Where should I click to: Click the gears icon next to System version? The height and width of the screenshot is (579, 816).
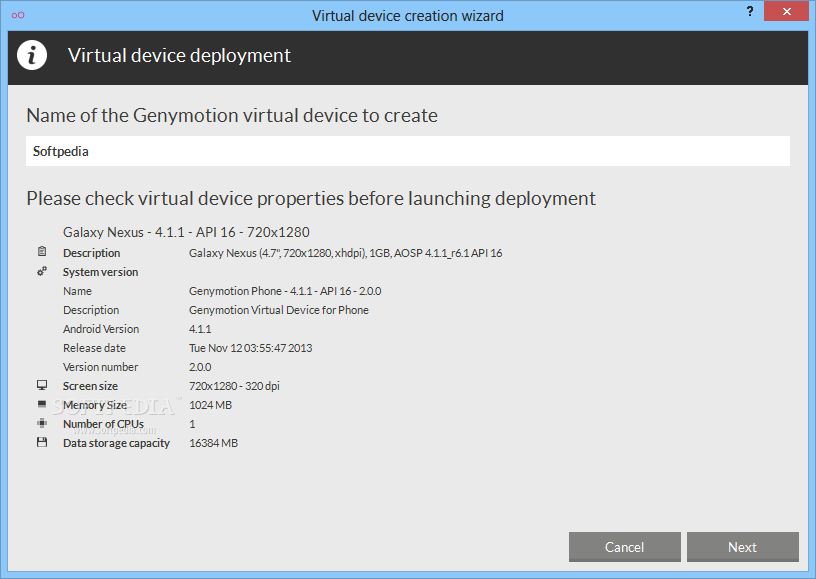42,271
